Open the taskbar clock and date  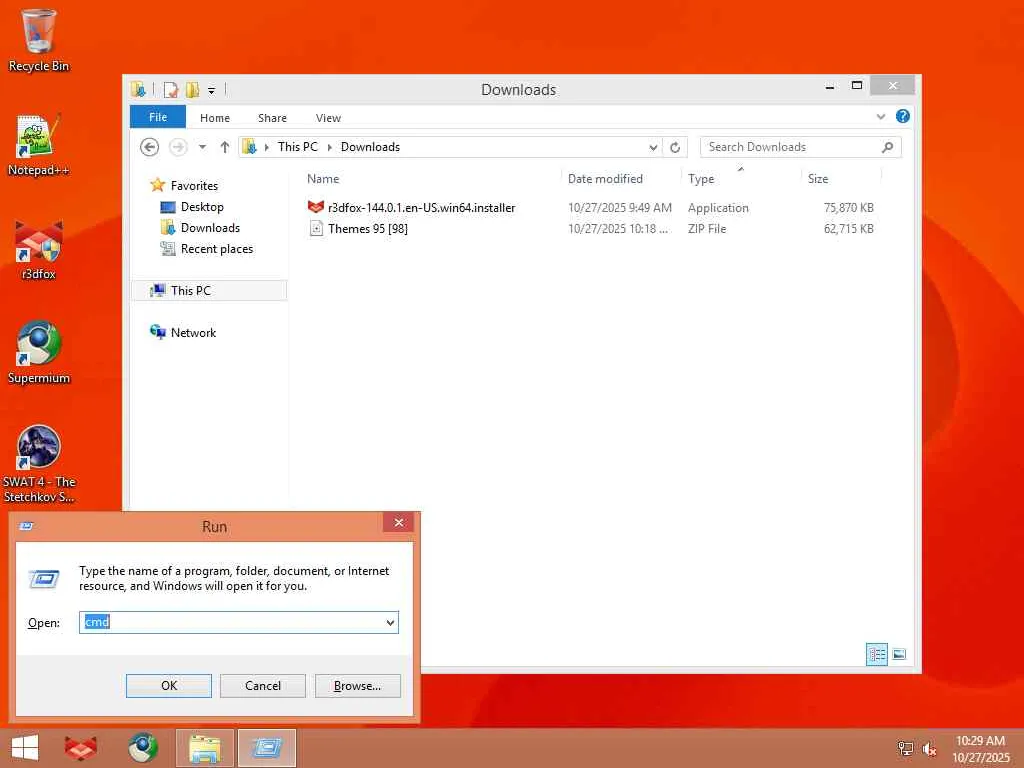pos(980,748)
